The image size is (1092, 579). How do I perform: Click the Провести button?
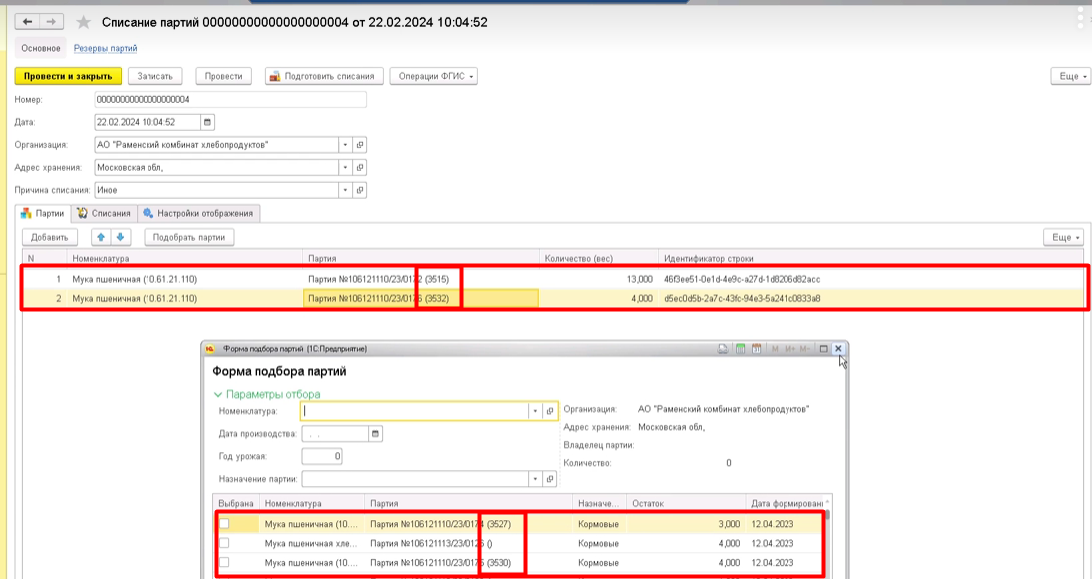224,76
